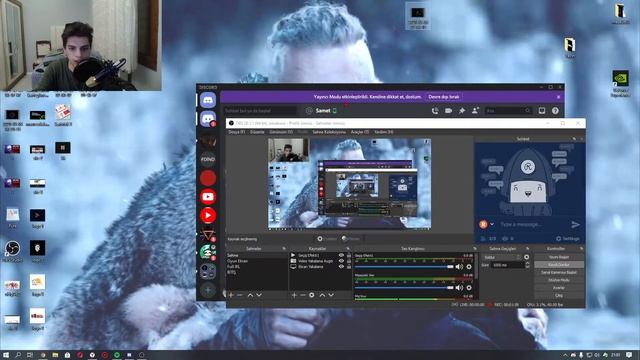Open the Dosya menu in OBS
This screenshot has height=360, width=640.
[x=237, y=132]
